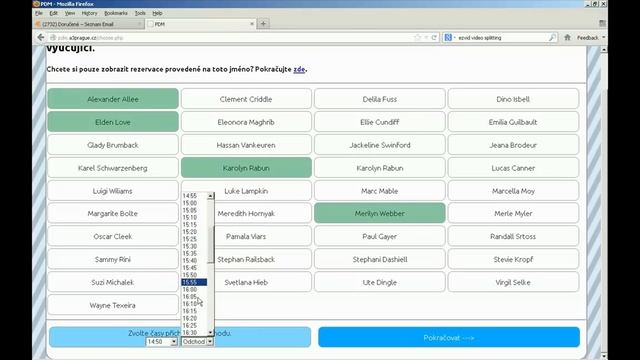Click the bookmark star icon in address bar

417,38
